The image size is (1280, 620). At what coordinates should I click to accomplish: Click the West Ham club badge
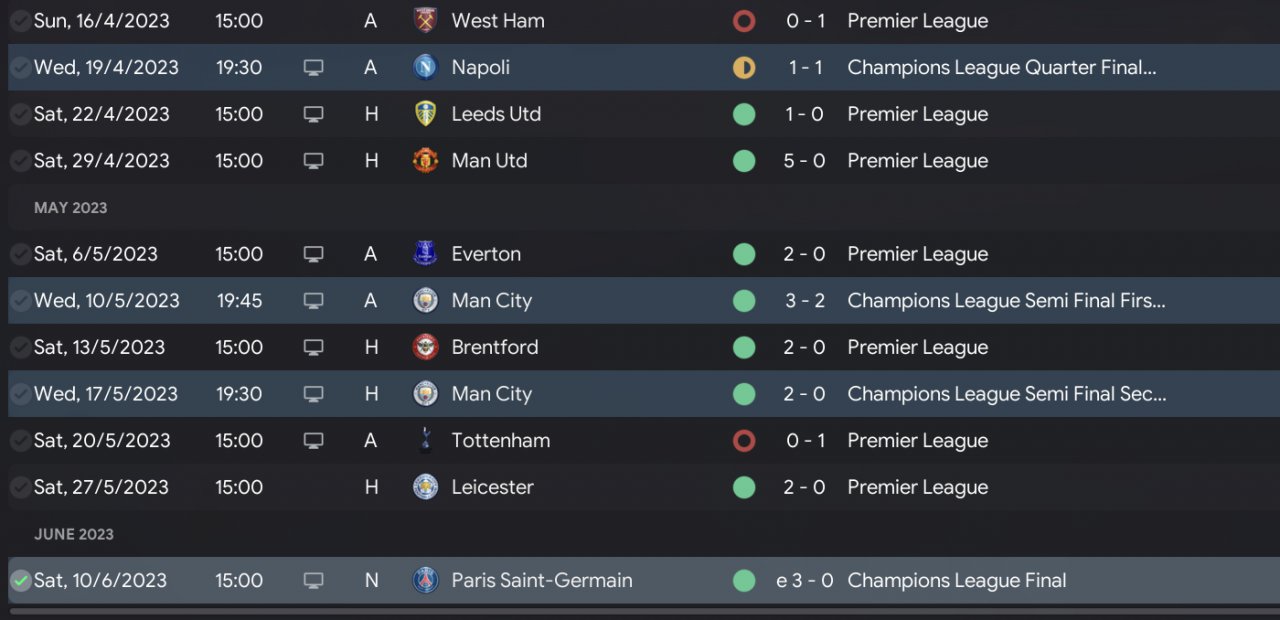click(425, 20)
